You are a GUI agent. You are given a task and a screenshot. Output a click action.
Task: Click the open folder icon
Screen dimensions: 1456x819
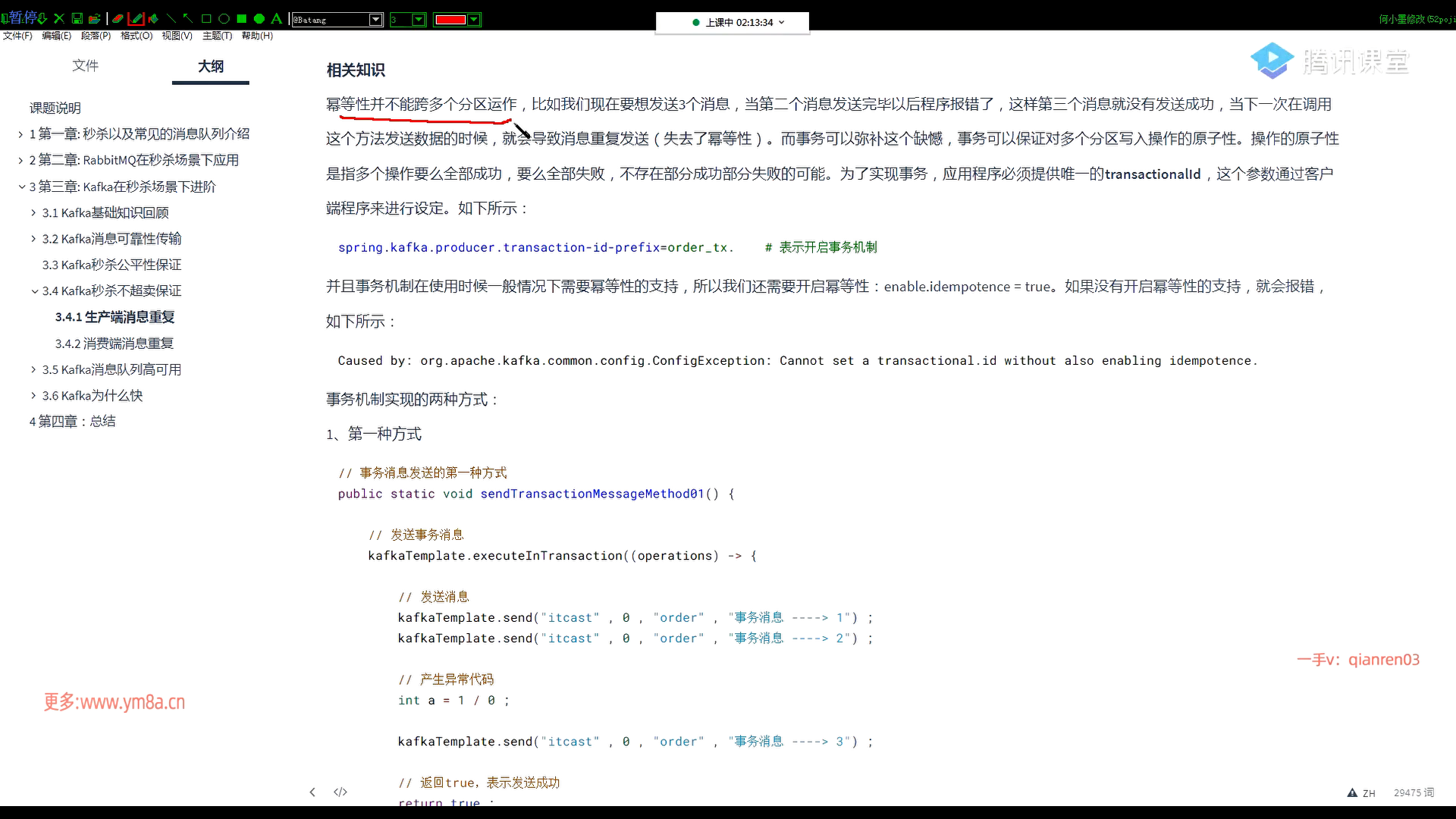click(x=94, y=19)
